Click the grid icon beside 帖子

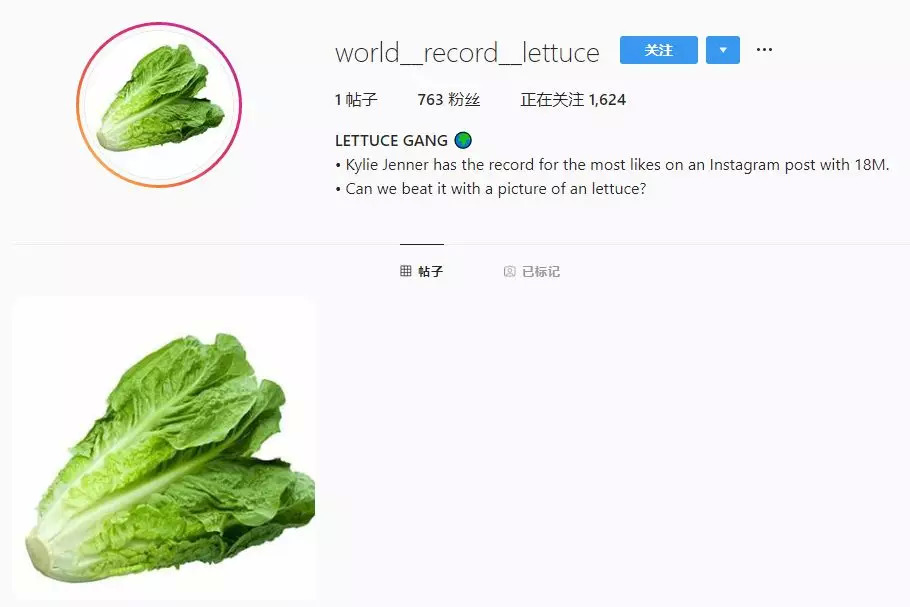point(406,271)
